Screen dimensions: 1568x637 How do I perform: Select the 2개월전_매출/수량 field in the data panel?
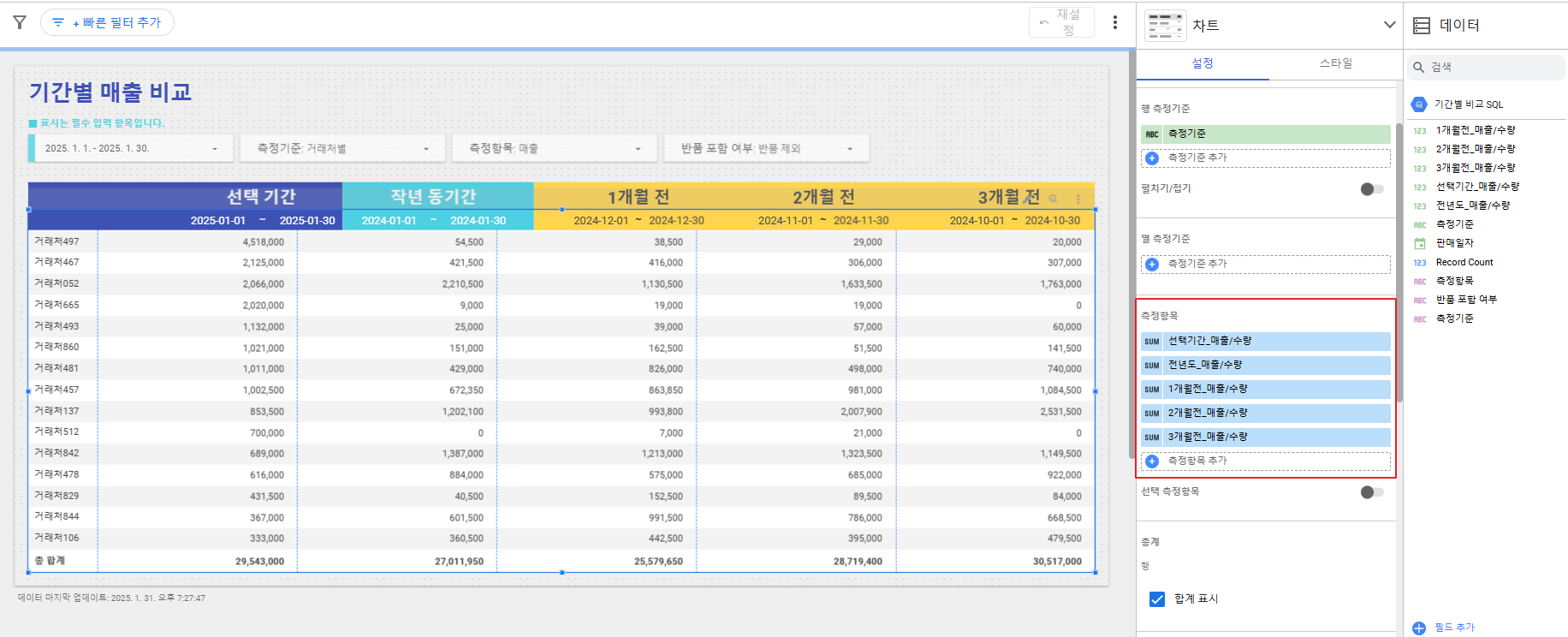click(1476, 149)
